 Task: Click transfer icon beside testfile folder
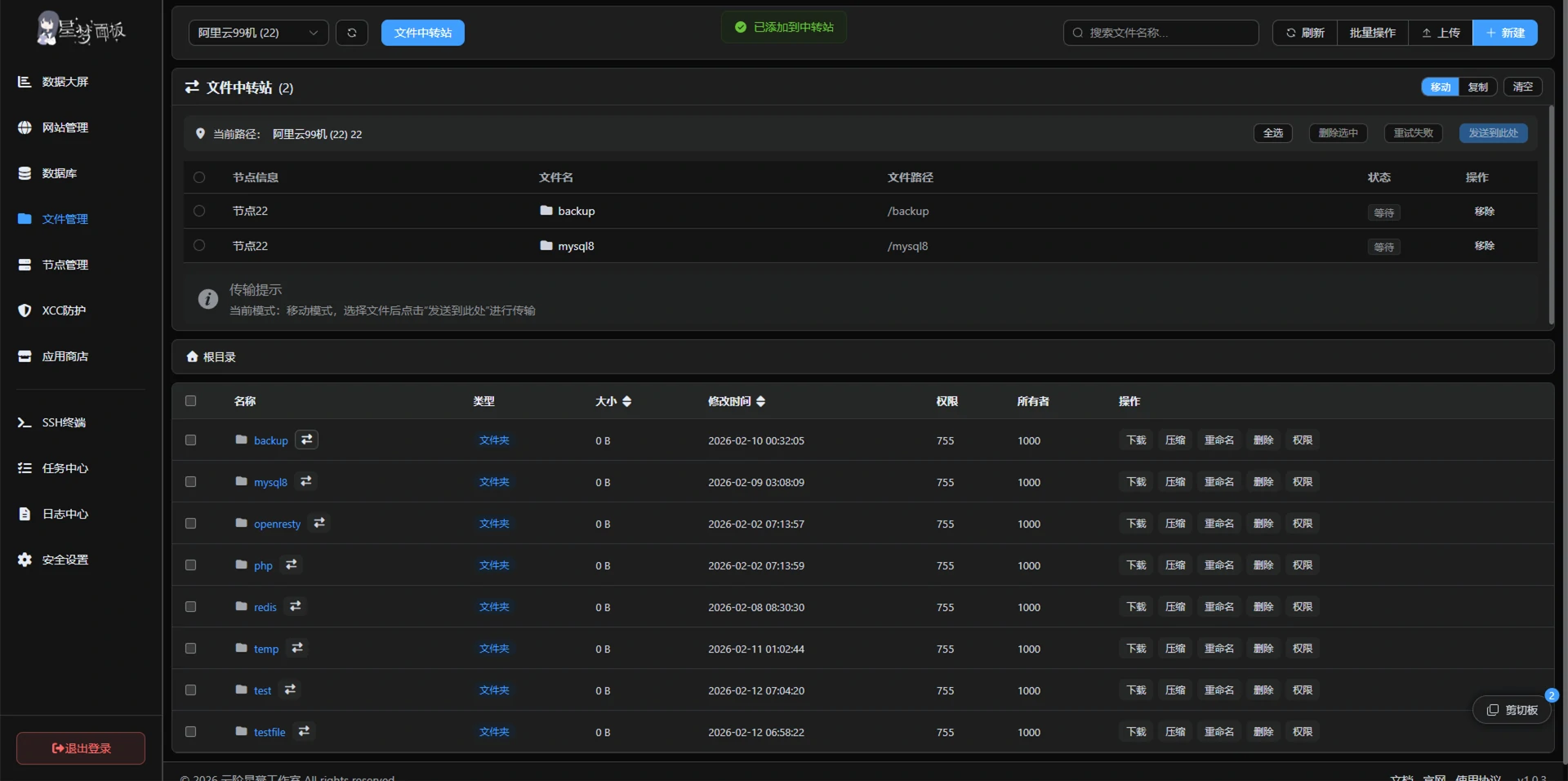(304, 731)
